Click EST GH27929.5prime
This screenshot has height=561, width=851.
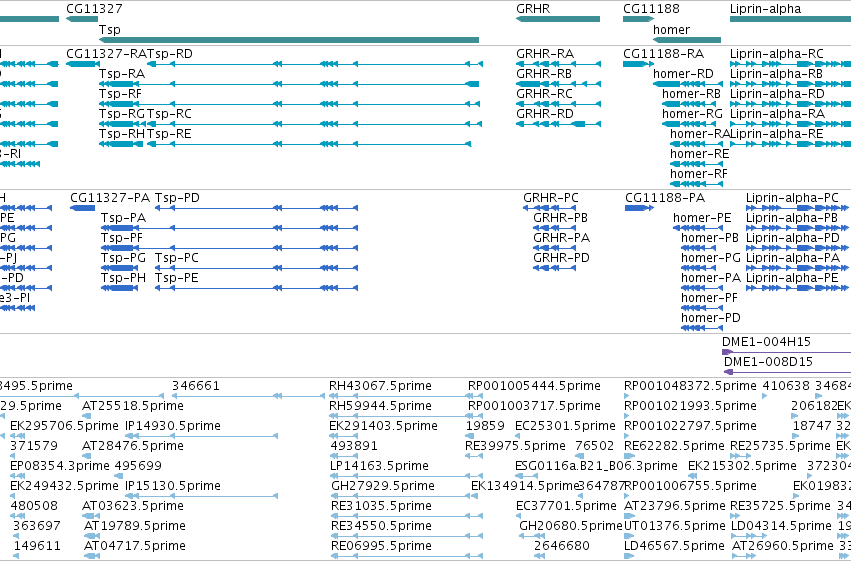383,486
